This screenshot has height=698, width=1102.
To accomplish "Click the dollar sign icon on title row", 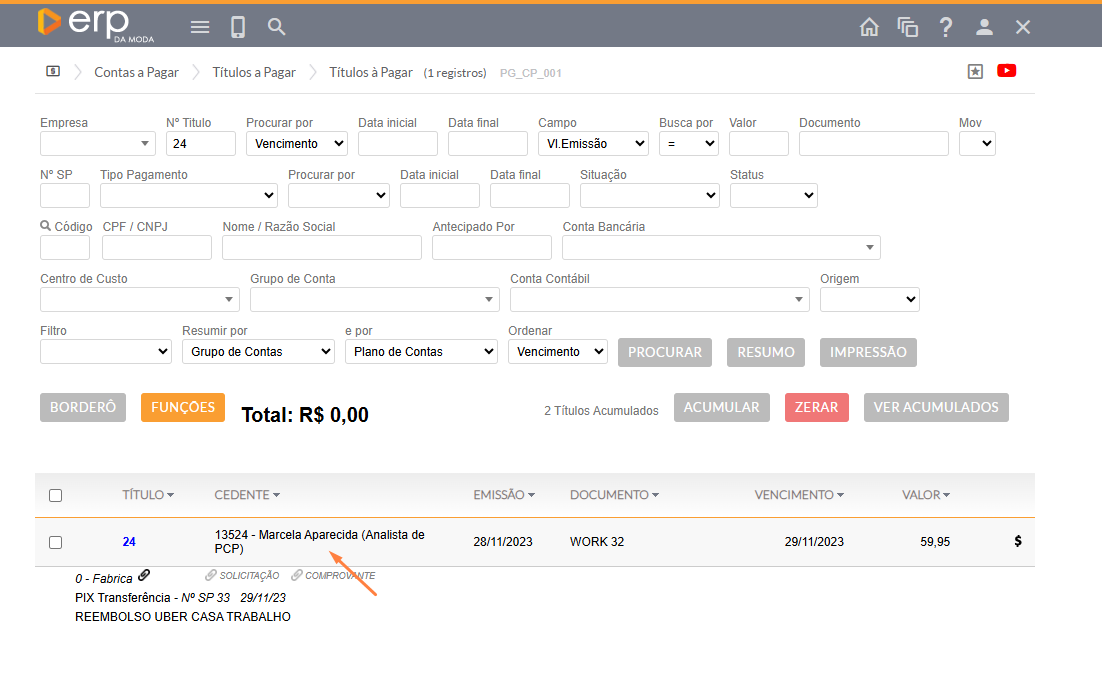I will 1018,541.
